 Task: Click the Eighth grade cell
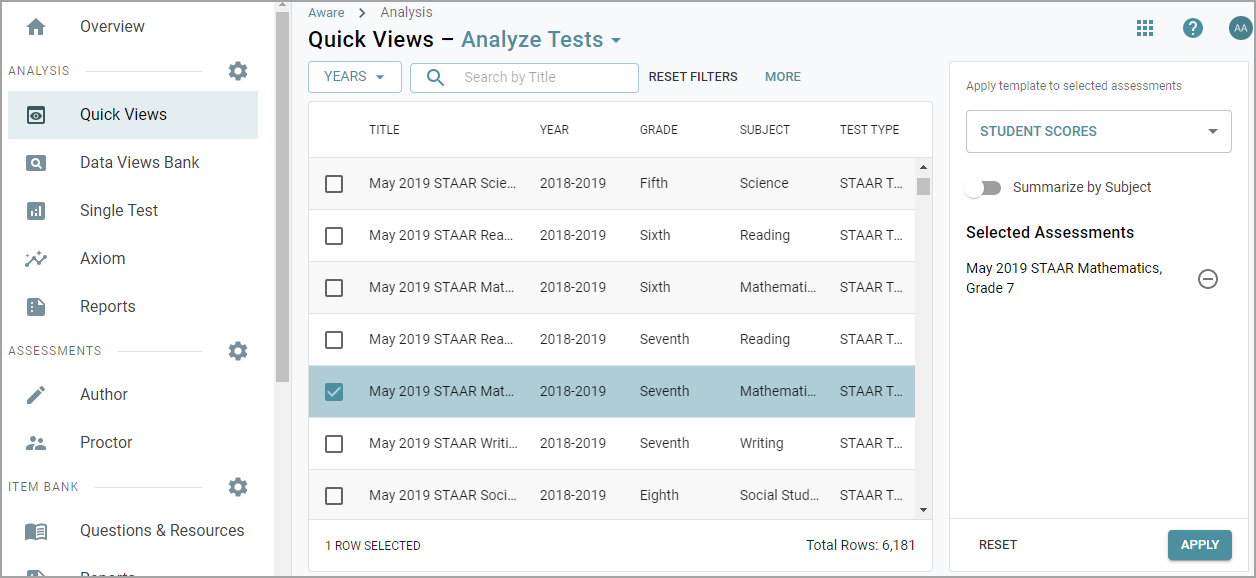pos(659,496)
